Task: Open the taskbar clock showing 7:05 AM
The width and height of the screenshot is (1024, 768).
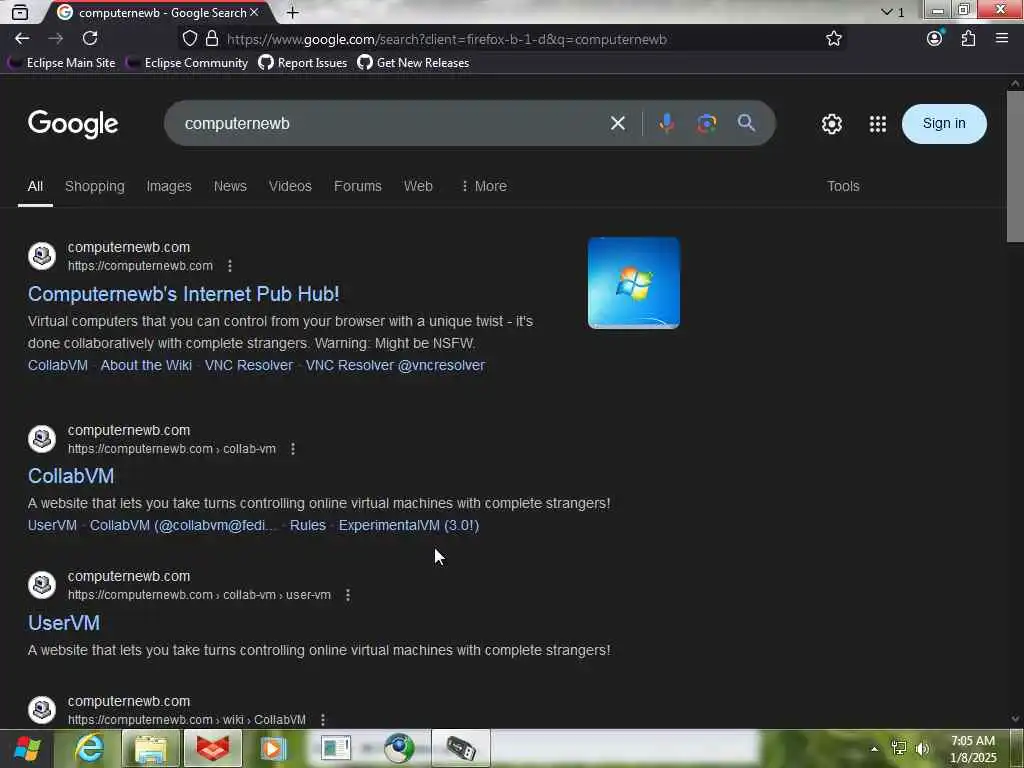Action: click(972, 749)
